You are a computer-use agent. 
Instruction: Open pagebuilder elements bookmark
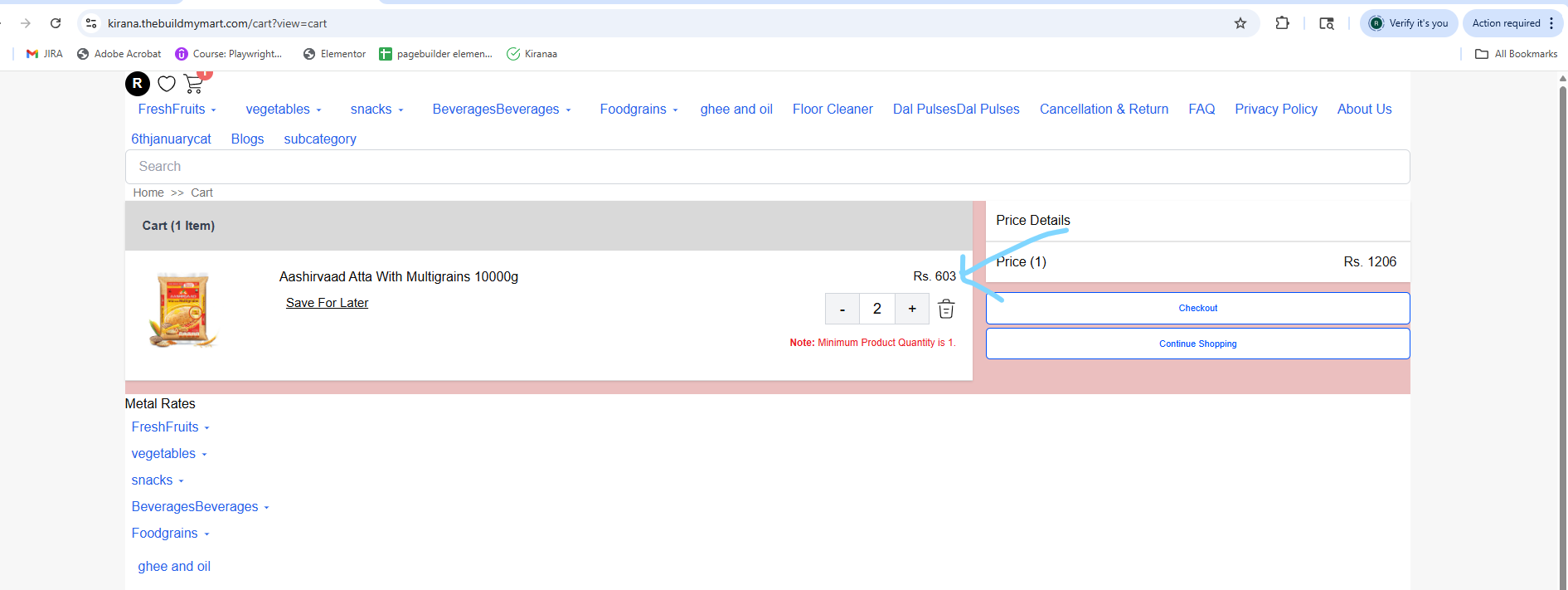[435, 54]
